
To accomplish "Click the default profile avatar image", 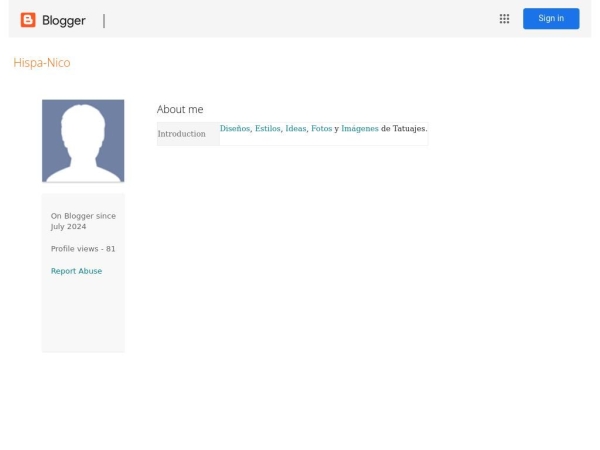I will pos(83,141).
